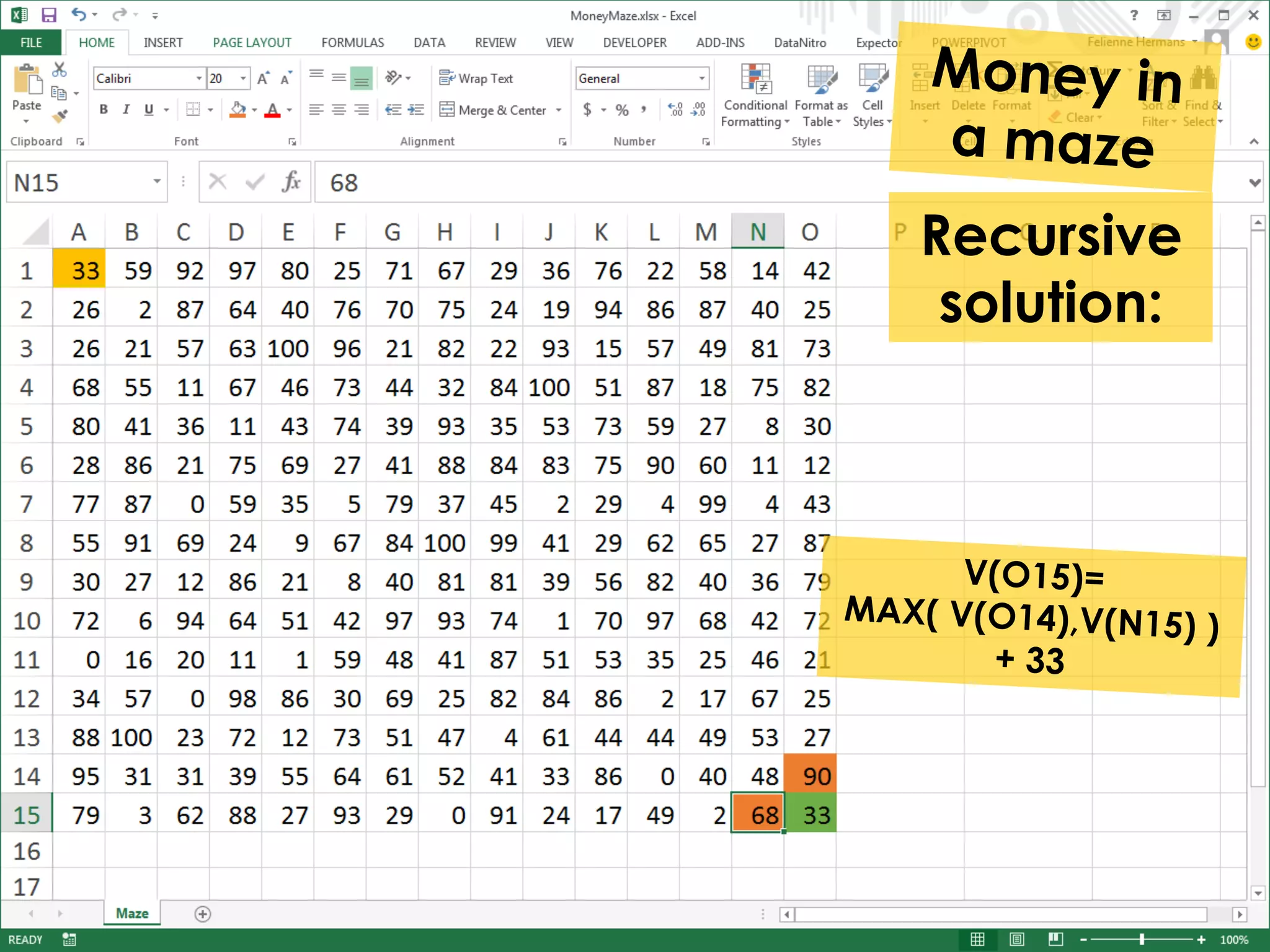The height and width of the screenshot is (952, 1270).
Task: Click the Accounting dollar format button
Action: 587,110
